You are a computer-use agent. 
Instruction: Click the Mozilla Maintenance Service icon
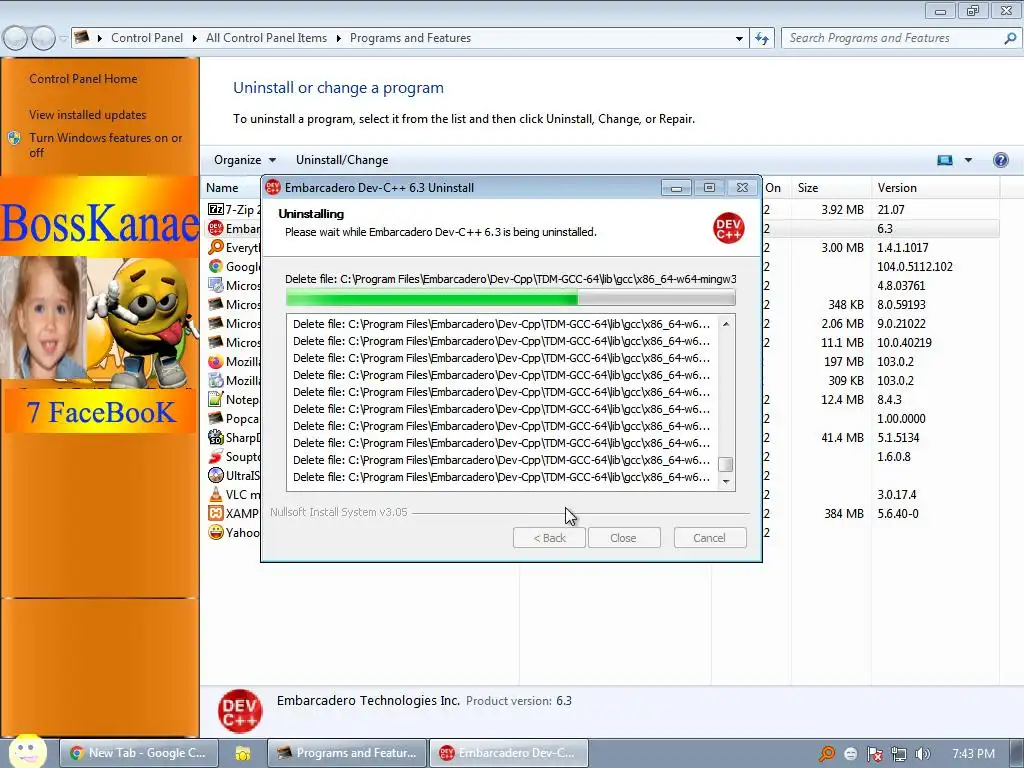pyautogui.click(x=216, y=381)
